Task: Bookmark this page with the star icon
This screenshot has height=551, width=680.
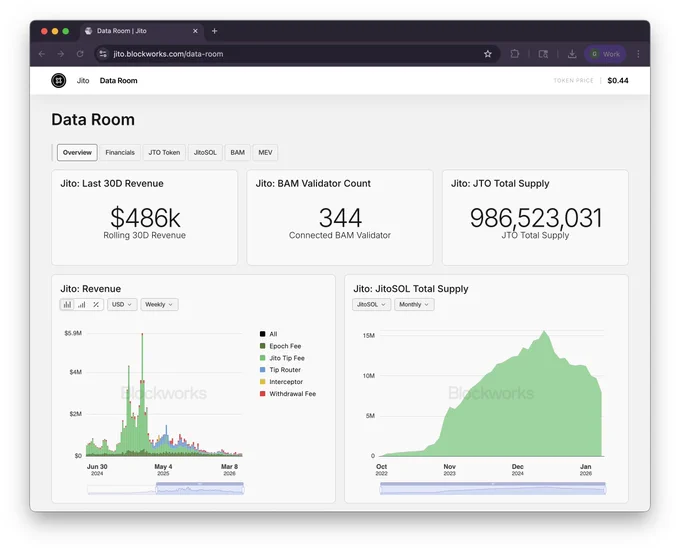Action: coord(488,54)
